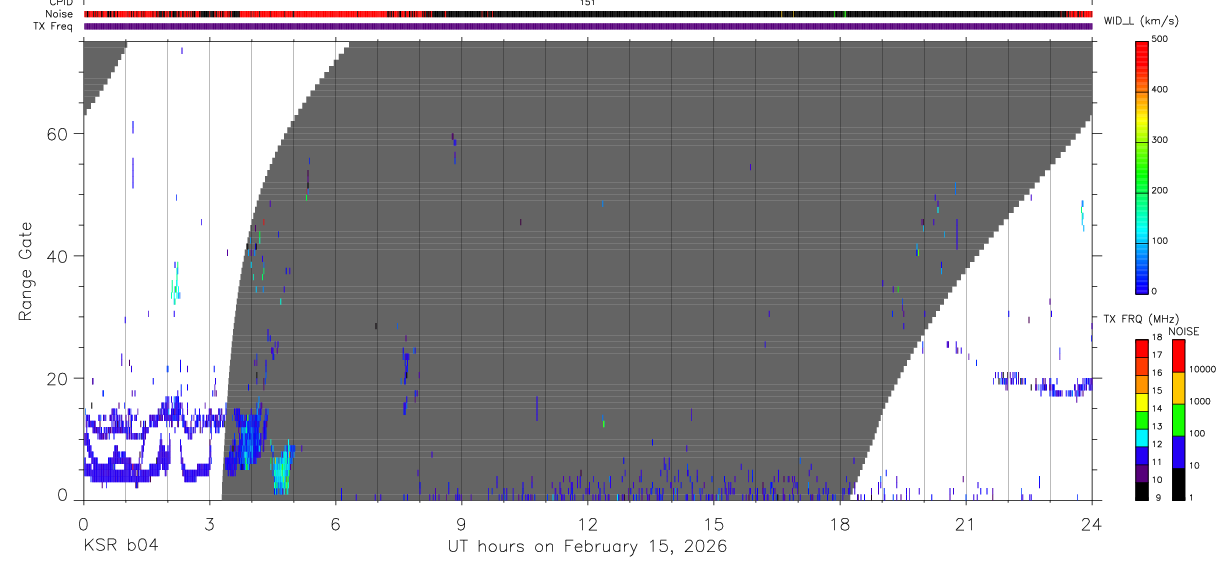Click the yellow swatch on the NOISE legend
This screenshot has width=1228, height=567.
click(x=1178, y=388)
